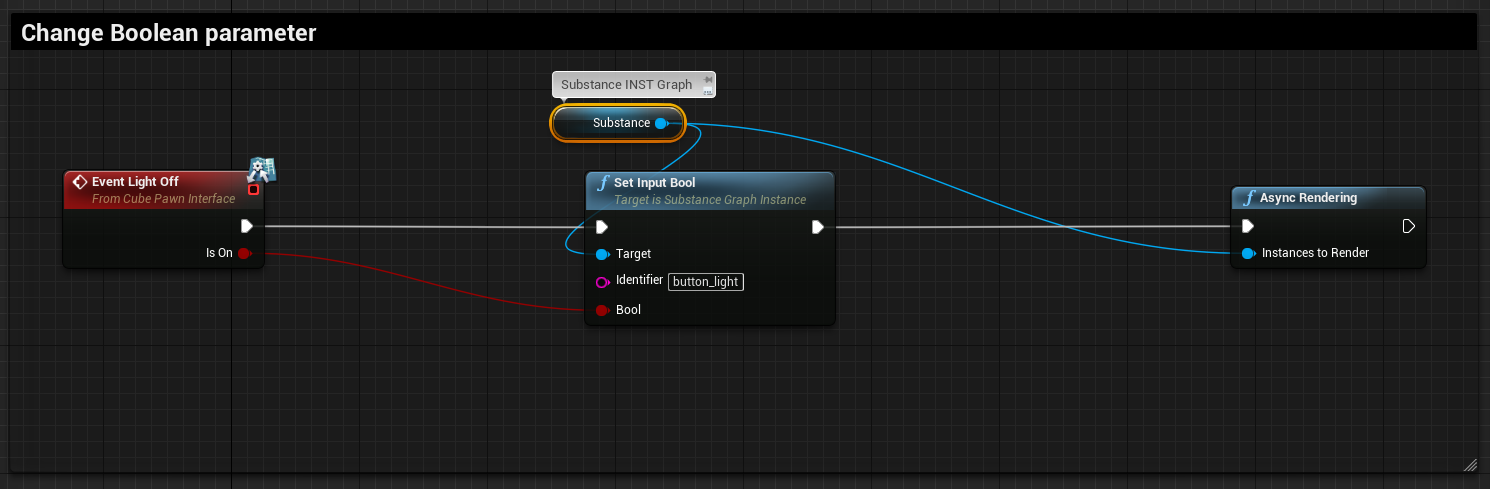
Task: Click the Target blue input pin
Action: [x=602, y=254]
